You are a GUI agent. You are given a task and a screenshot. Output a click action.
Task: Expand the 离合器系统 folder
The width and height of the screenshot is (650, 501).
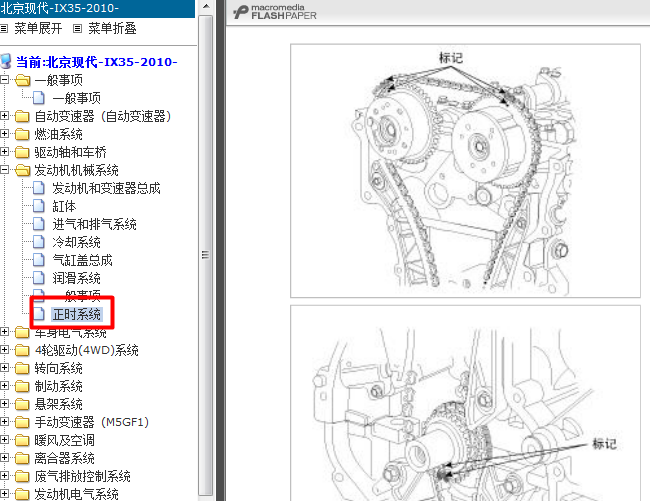point(4,458)
